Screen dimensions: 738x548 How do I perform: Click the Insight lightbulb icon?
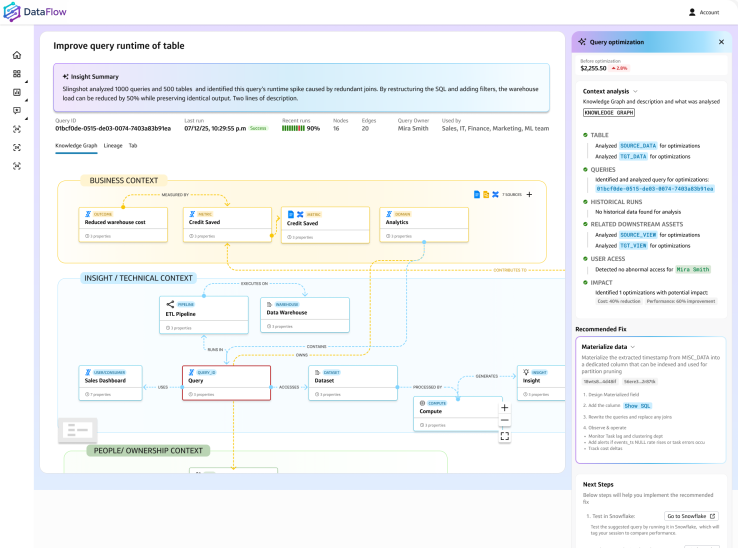tap(526, 372)
